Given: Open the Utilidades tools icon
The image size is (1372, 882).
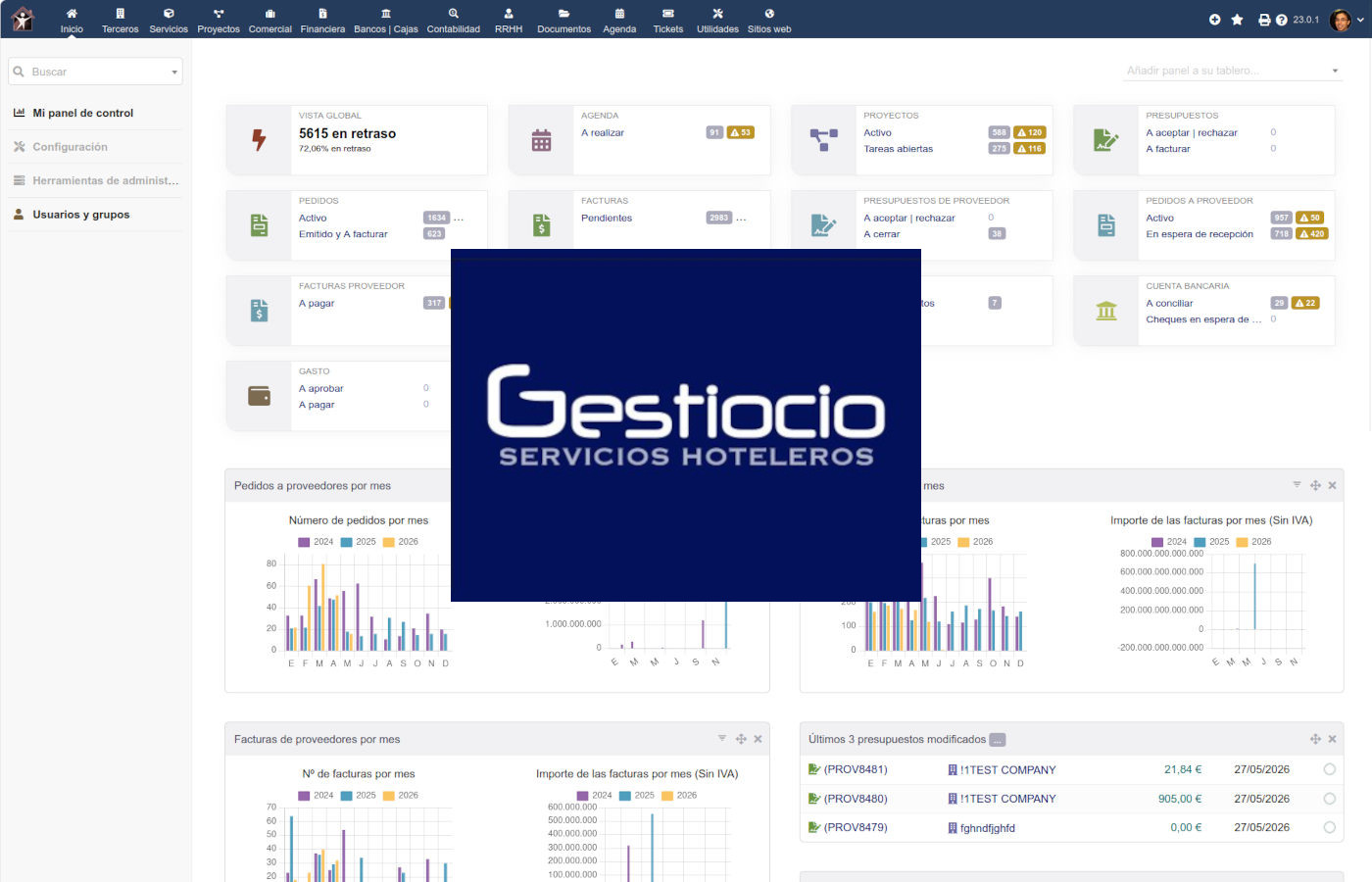Looking at the screenshot, I should (717, 14).
